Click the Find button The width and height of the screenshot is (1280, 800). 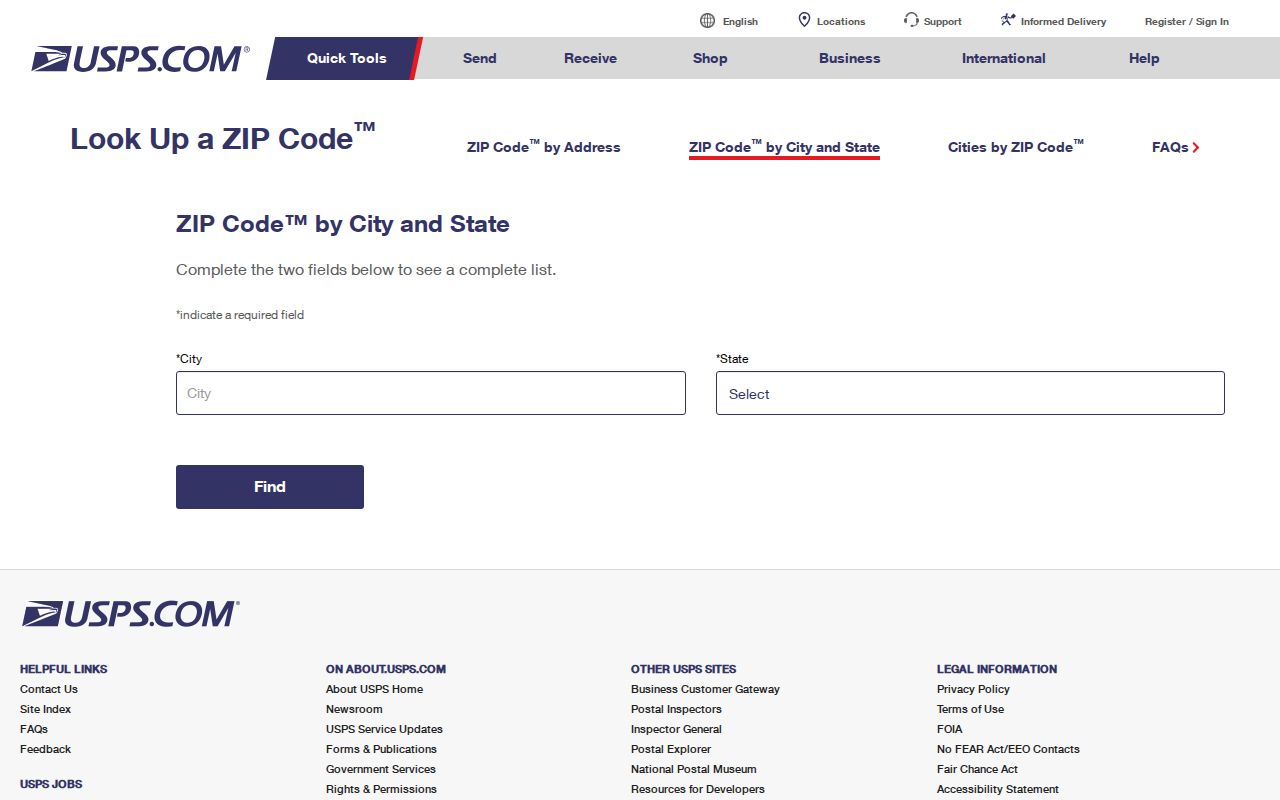point(270,487)
